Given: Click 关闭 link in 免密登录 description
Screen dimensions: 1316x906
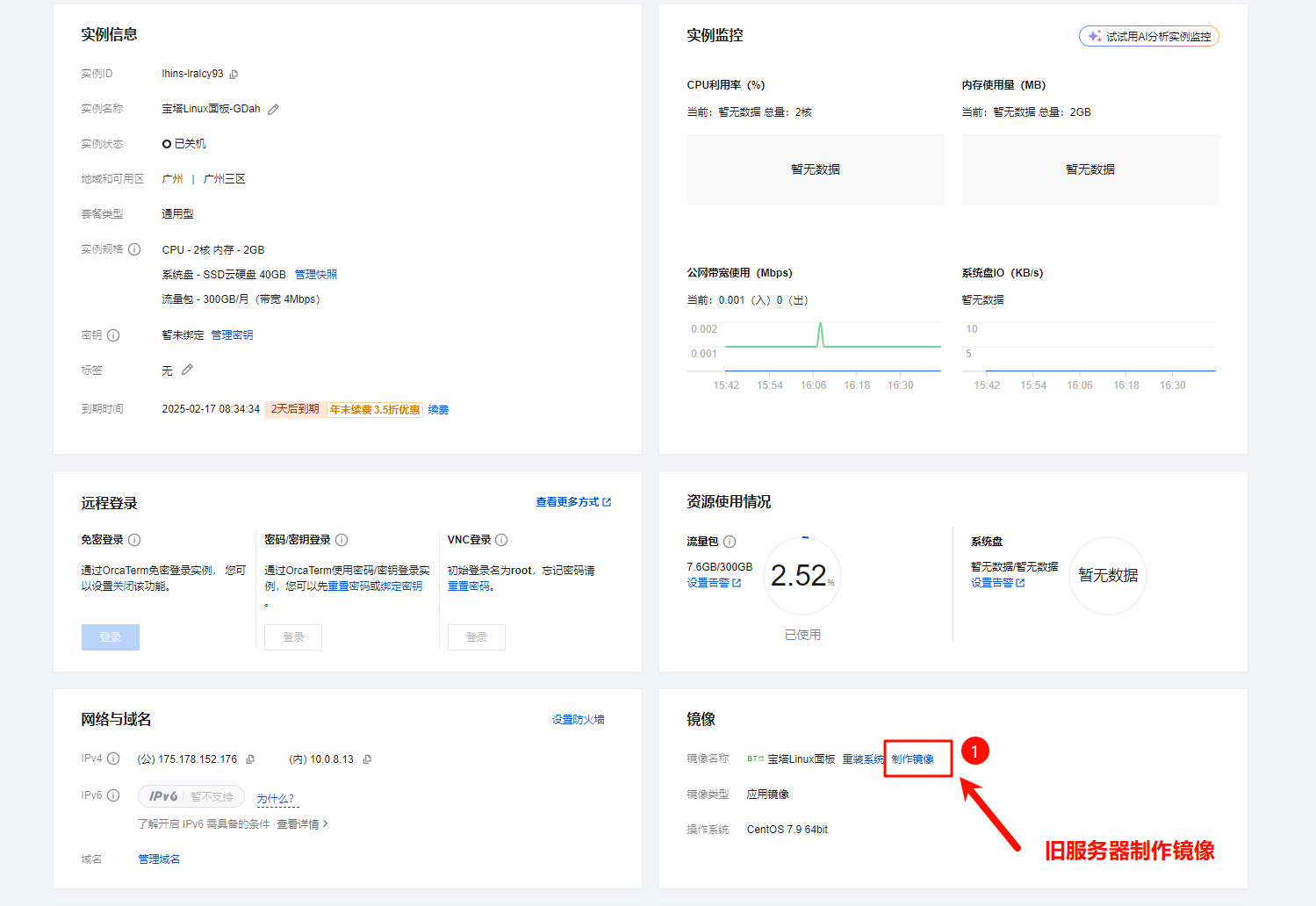Looking at the screenshot, I should coord(124,586).
